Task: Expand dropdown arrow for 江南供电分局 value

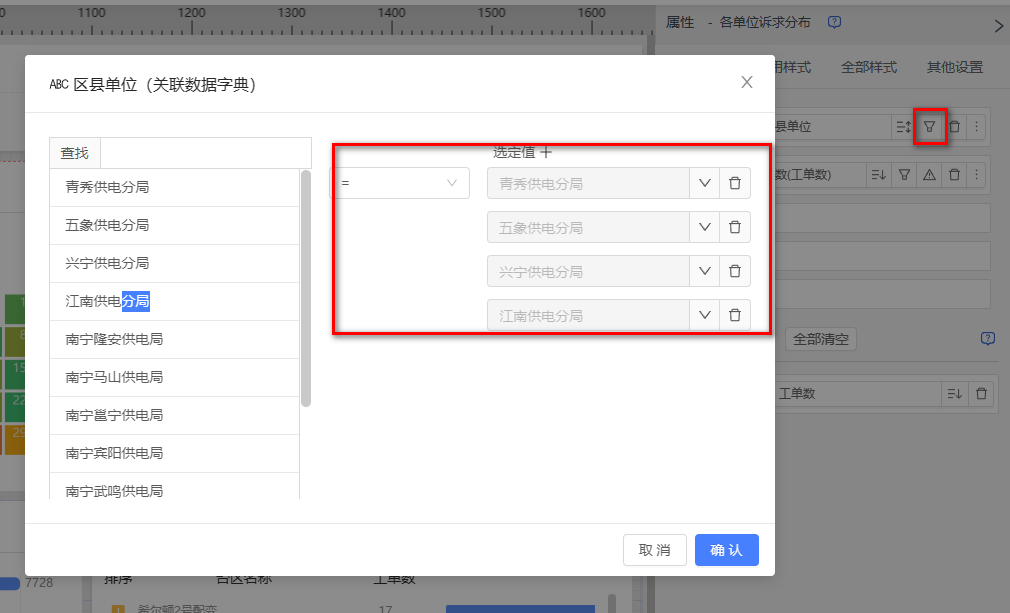Action: [704, 316]
